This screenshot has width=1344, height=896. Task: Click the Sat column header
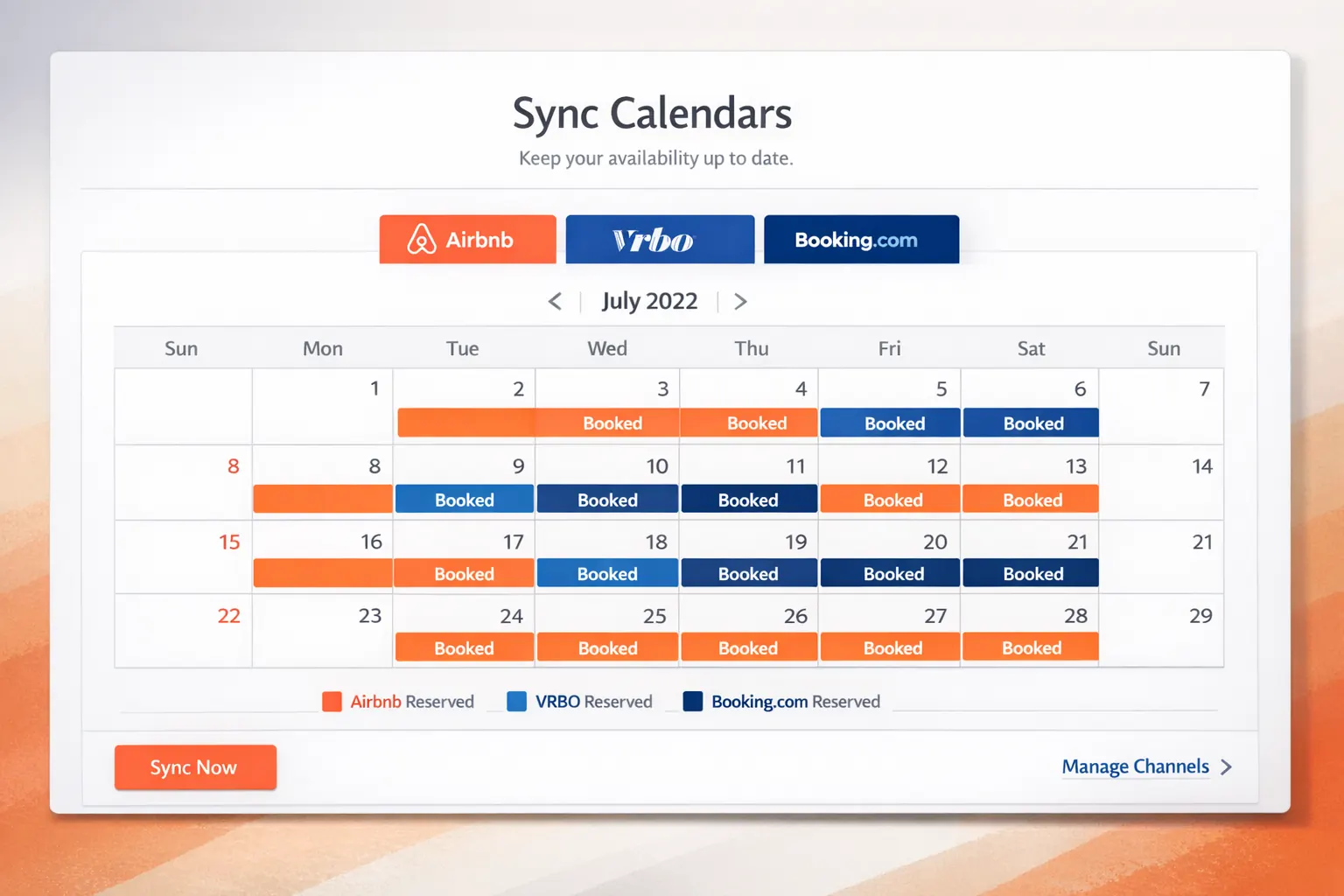click(1032, 348)
